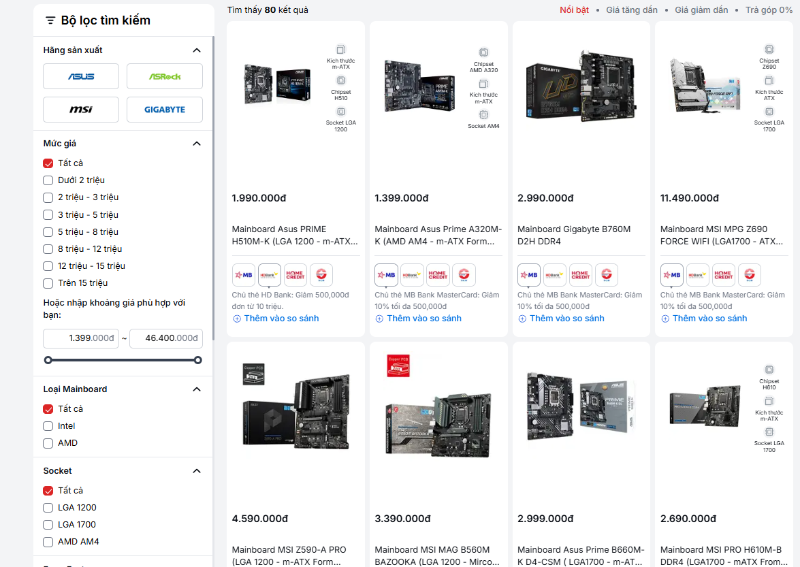Select Home Credit icon on Gigabyte B760M D2H card
This screenshot has width=800, height=567.
click(581, 275)
